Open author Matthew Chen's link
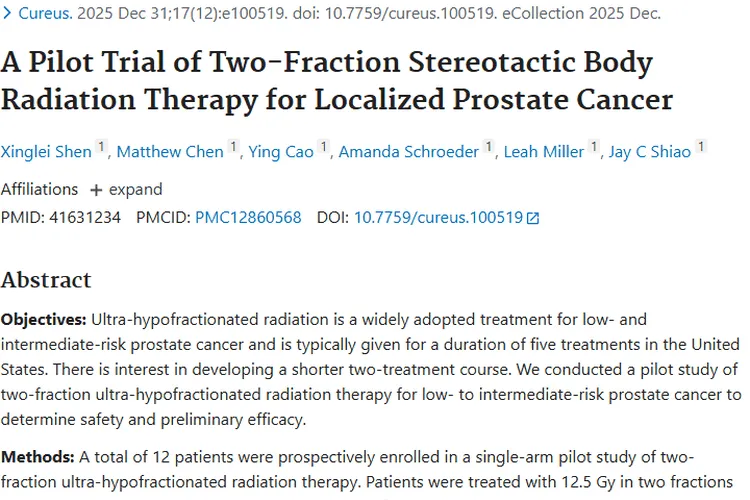750x500 pixels. [x=171, y=152]
